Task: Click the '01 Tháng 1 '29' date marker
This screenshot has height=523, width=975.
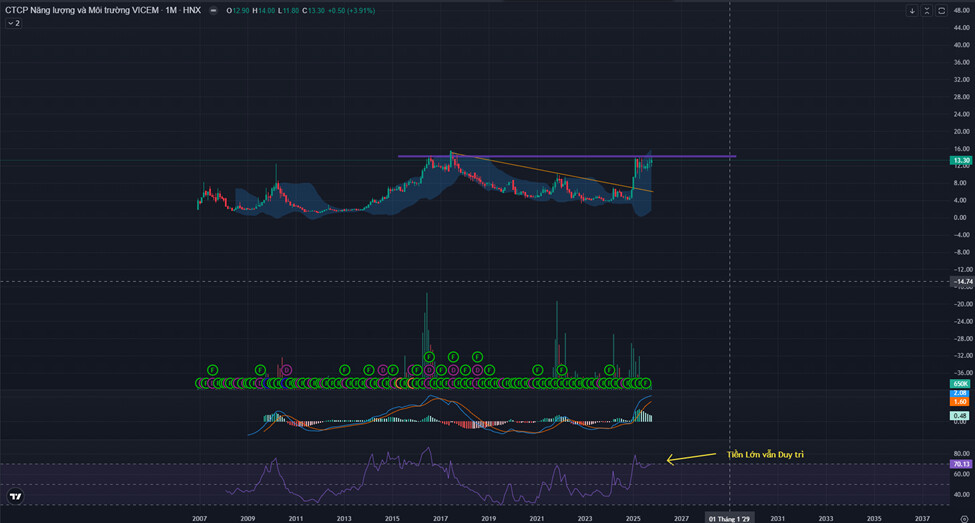Action: [730, 519]
